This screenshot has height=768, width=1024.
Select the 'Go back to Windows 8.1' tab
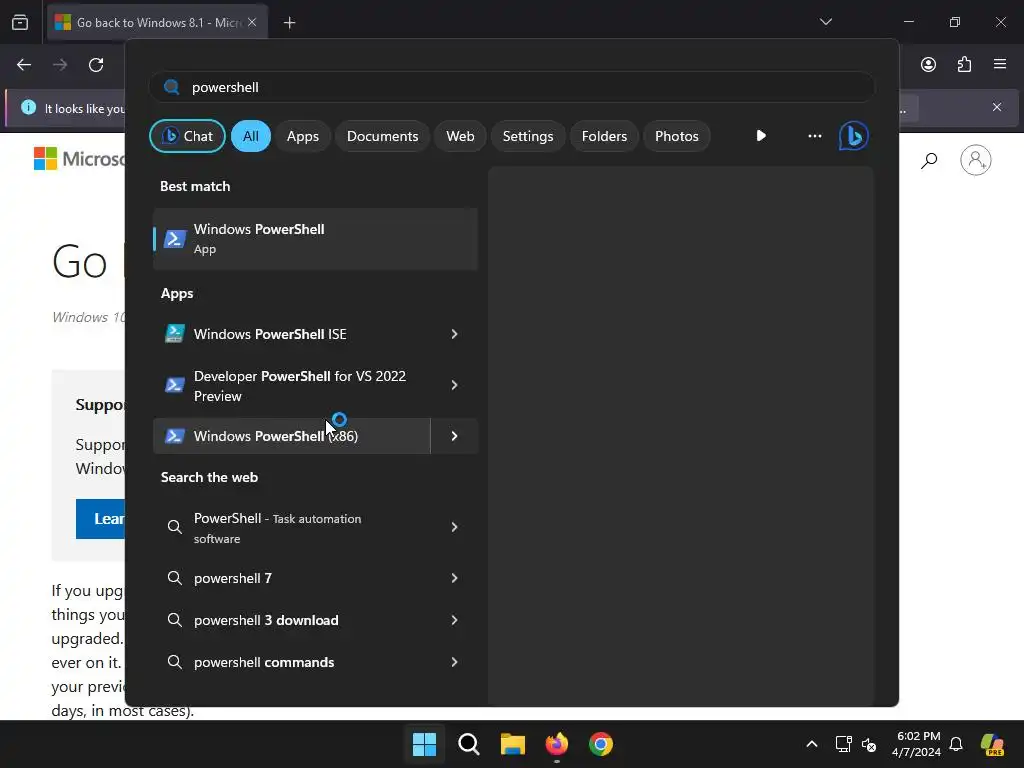pos(157,22)
